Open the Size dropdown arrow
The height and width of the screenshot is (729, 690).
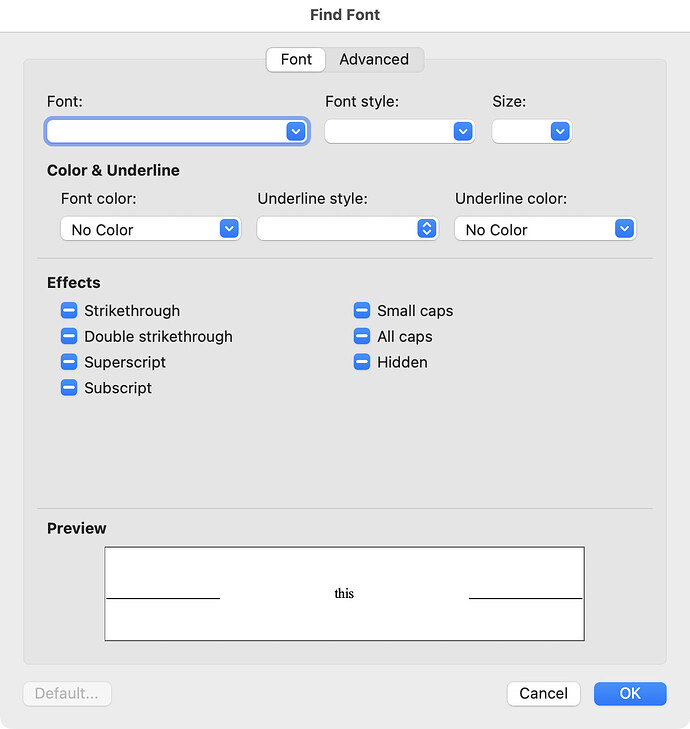pos(560,131)
